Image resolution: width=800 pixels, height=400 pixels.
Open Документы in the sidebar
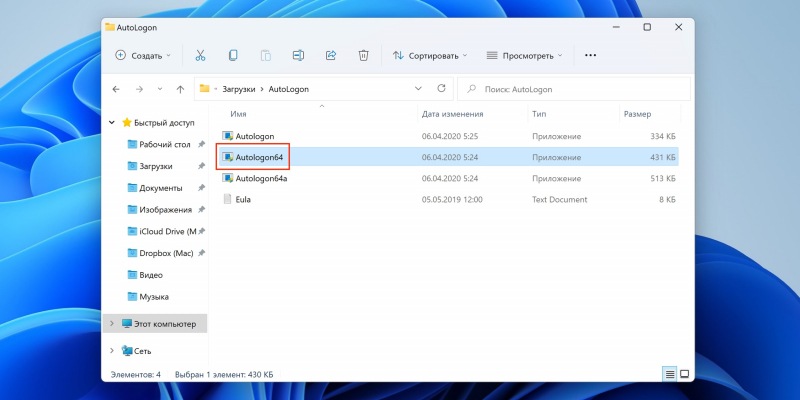(x=161, y=188)
